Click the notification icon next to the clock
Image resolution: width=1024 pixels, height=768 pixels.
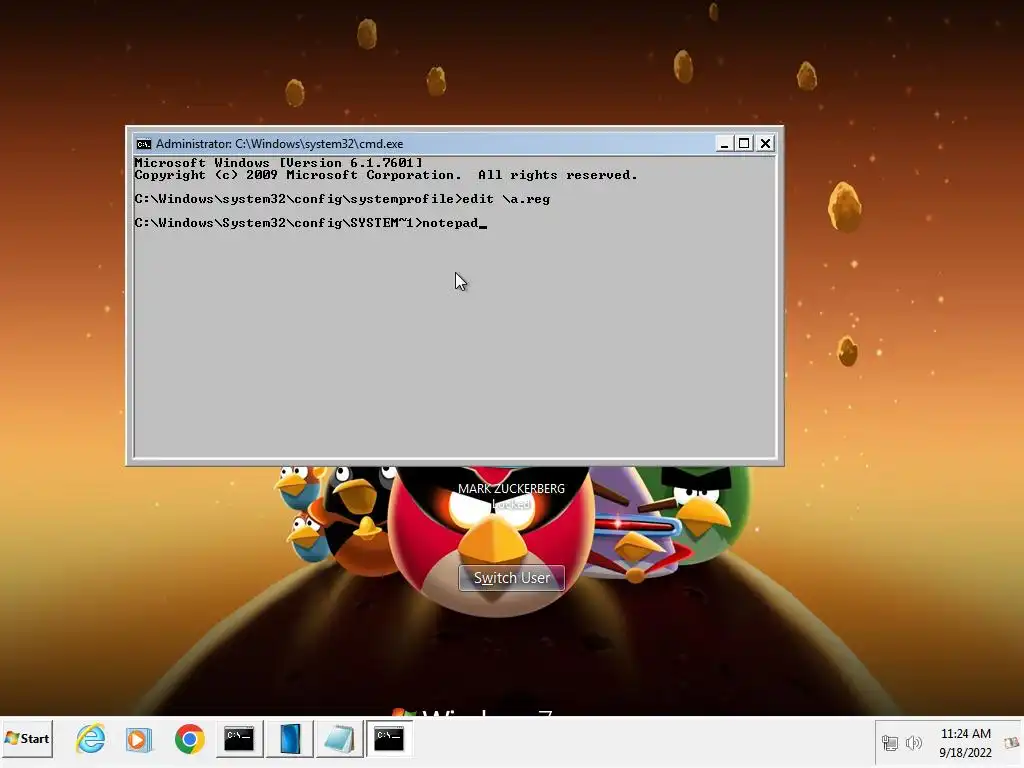pyautogui.click(x=1011, y=743)
